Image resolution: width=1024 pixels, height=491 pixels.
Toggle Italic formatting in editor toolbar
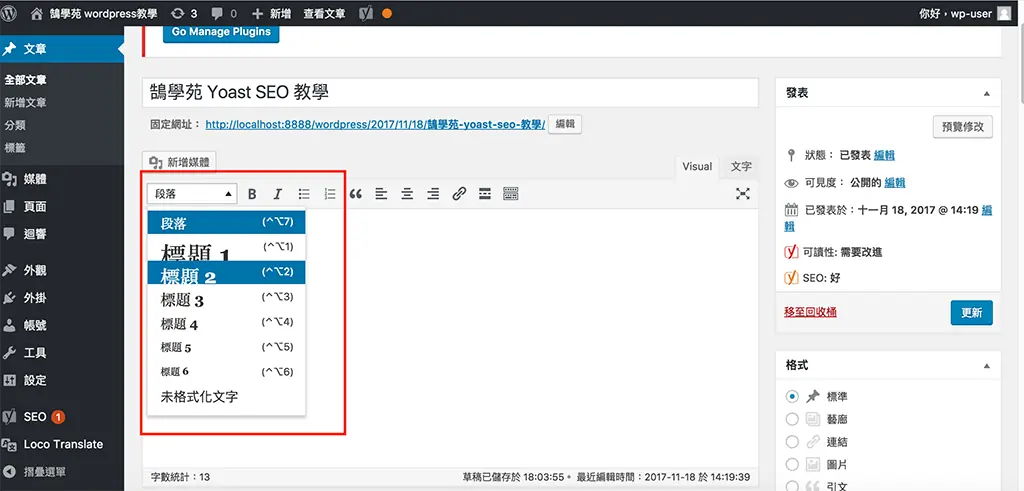[278, 194]
